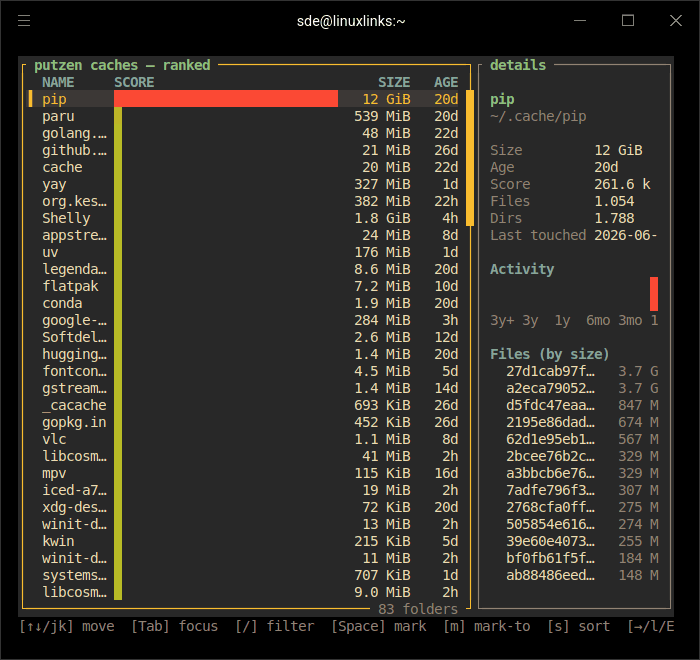
Task: Close the terminal window
Action: (675, 21)
